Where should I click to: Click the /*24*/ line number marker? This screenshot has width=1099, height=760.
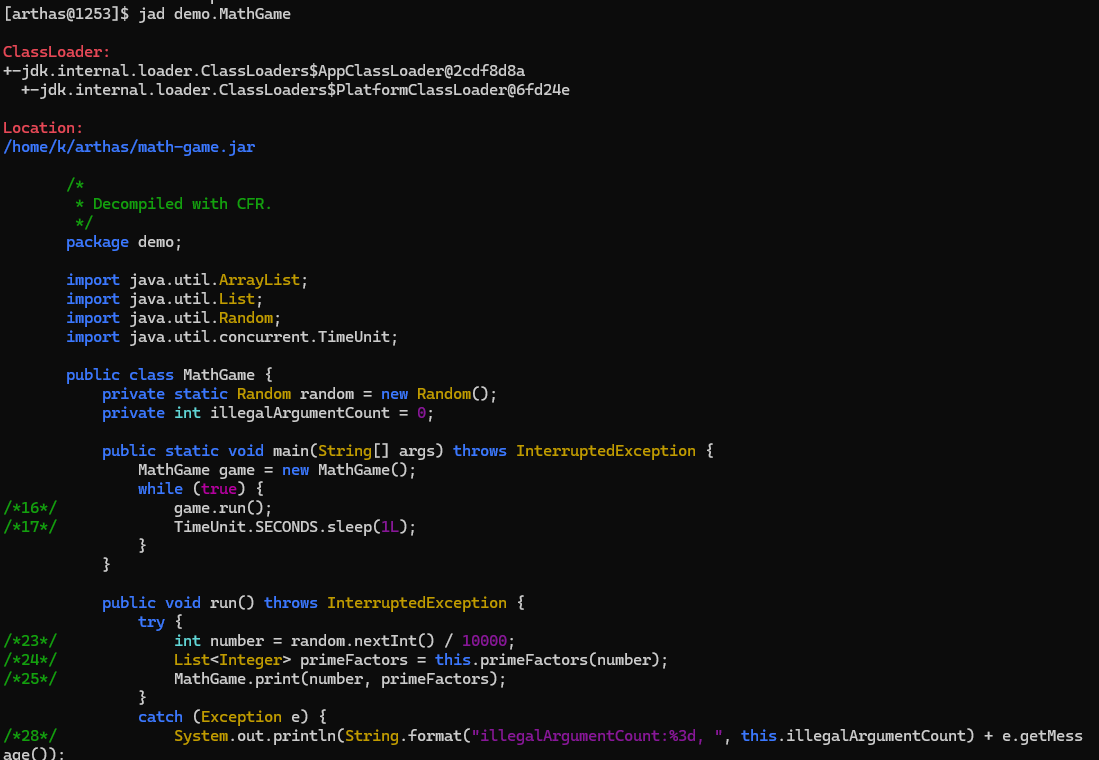(30, 660)
